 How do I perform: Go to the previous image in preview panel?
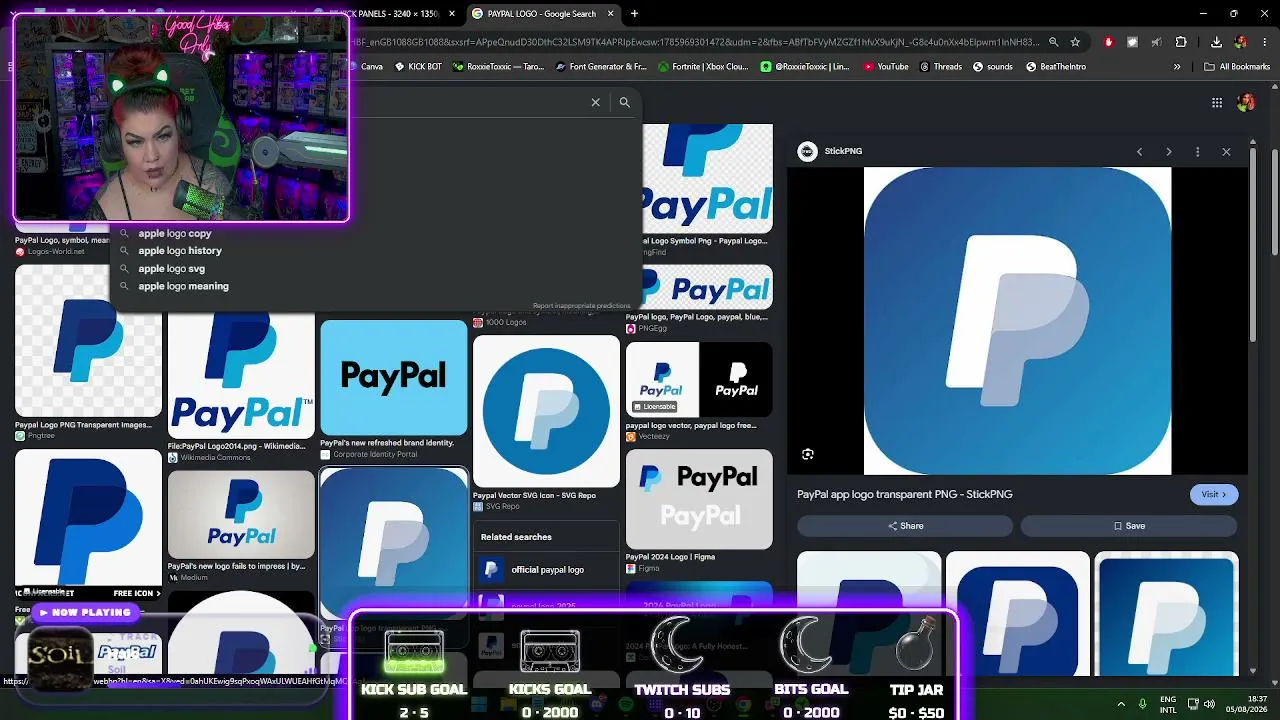1139,151
